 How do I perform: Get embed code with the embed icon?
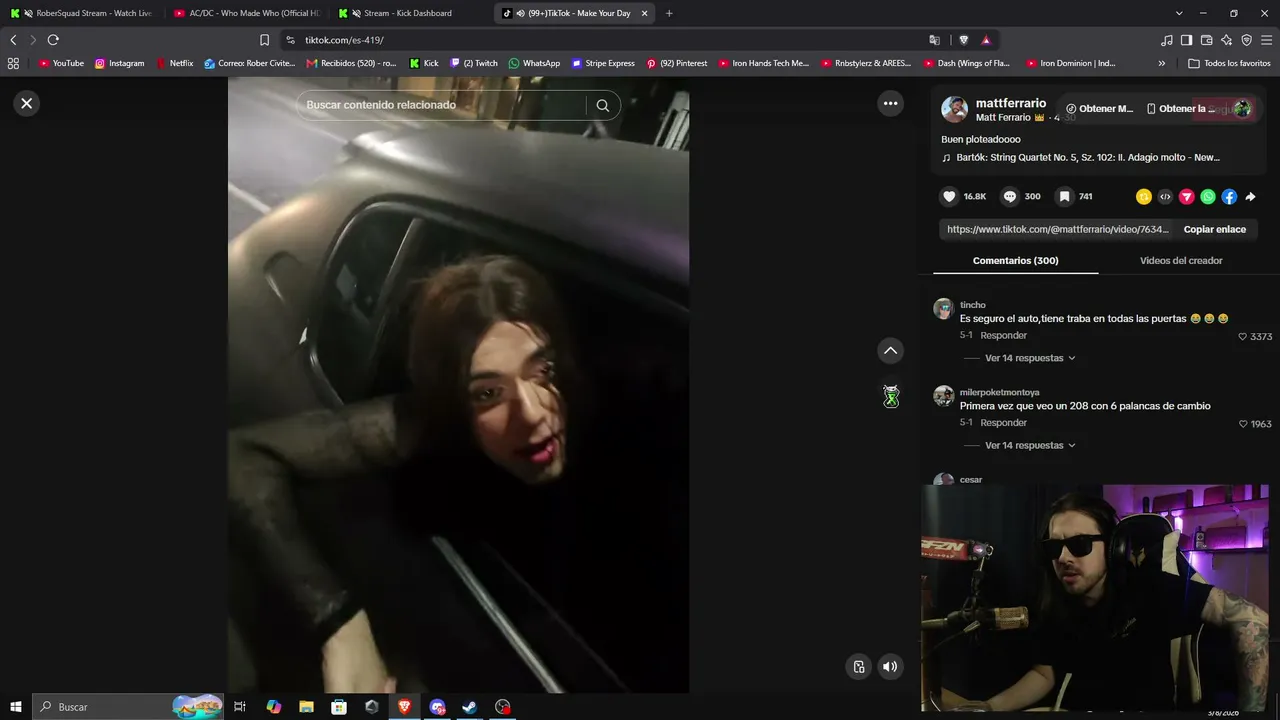pyautogui.click(x=1165, y=197)
